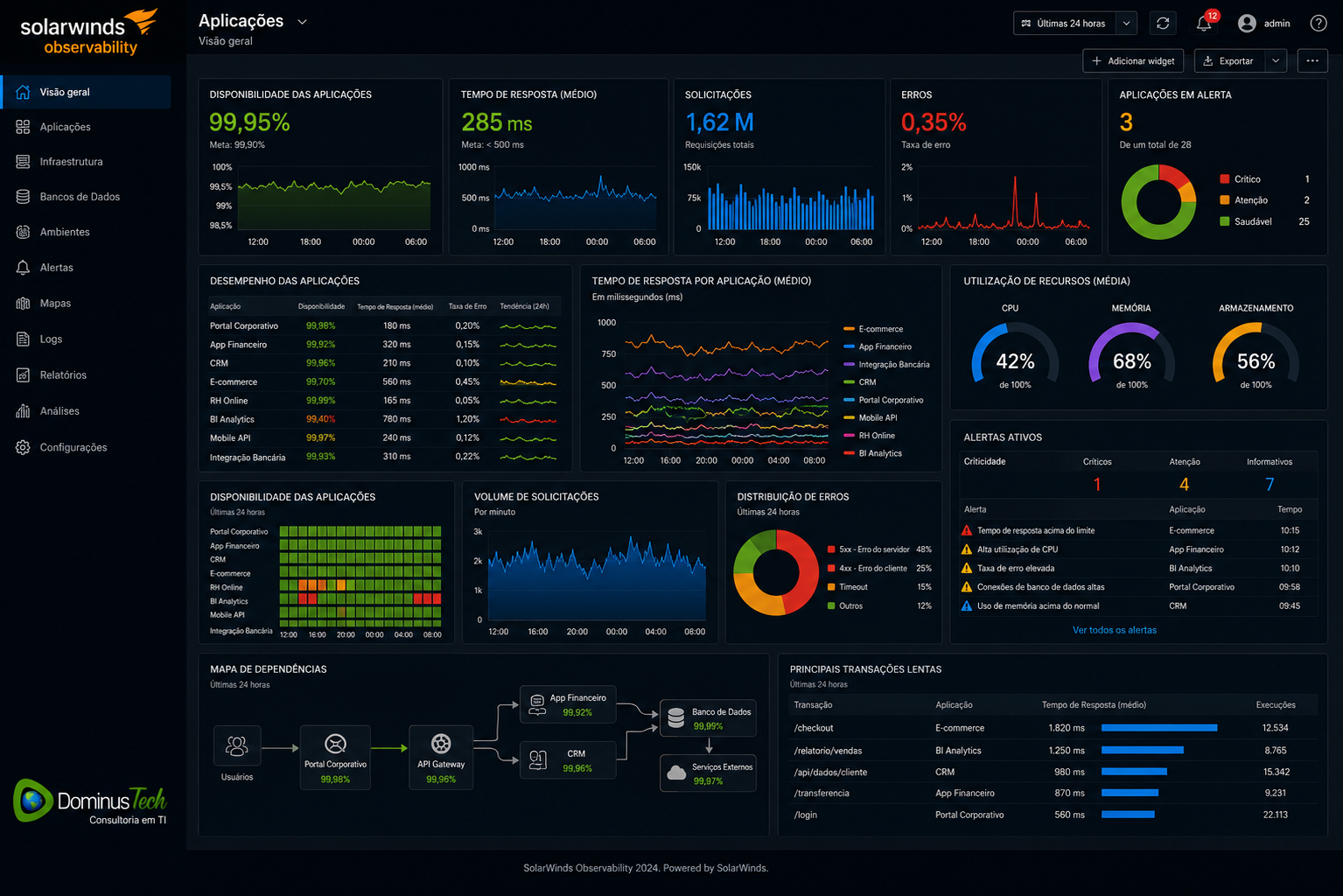Viewport: 1343px width, 896px height.
Task: Select the Aplicações grid icon in sidebar
Action: (x=23, y=127)
